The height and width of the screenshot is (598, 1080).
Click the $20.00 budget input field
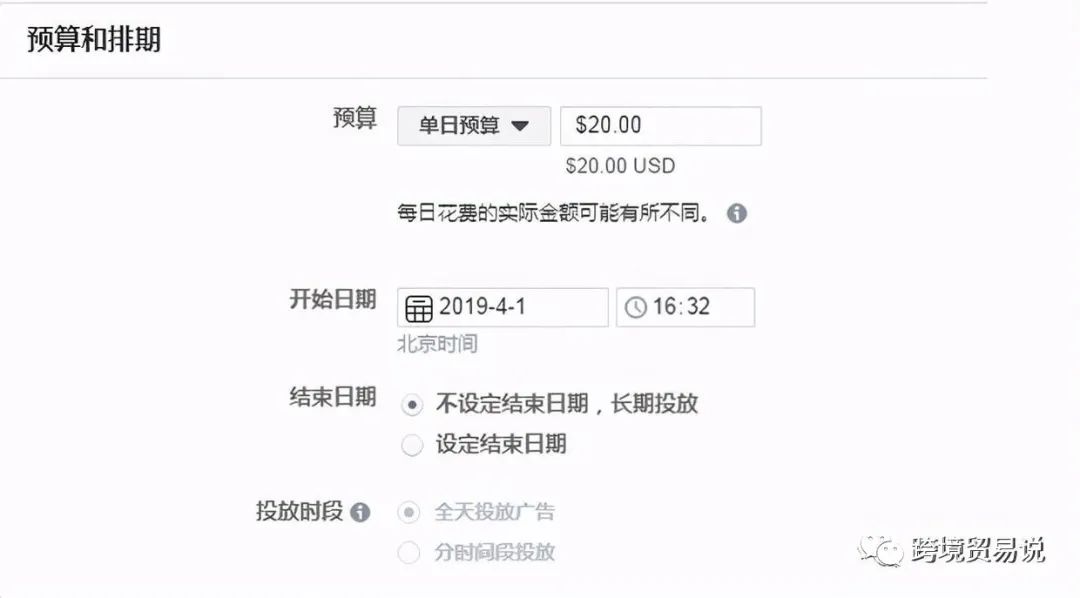click(661, 126)
